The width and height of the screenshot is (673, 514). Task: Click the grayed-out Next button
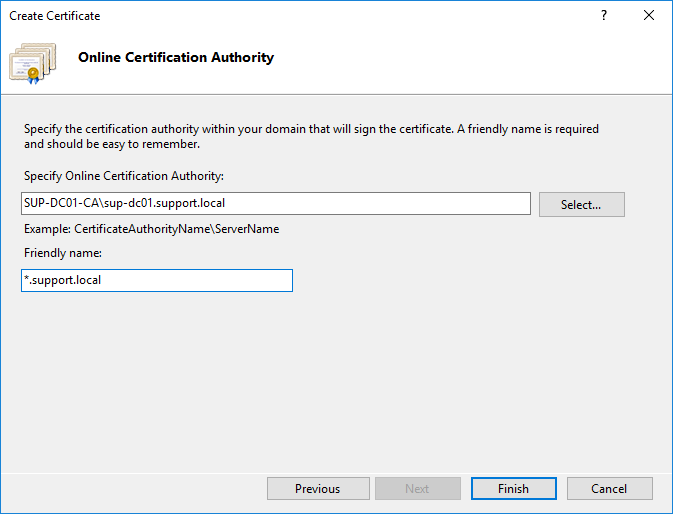[417, 488]
